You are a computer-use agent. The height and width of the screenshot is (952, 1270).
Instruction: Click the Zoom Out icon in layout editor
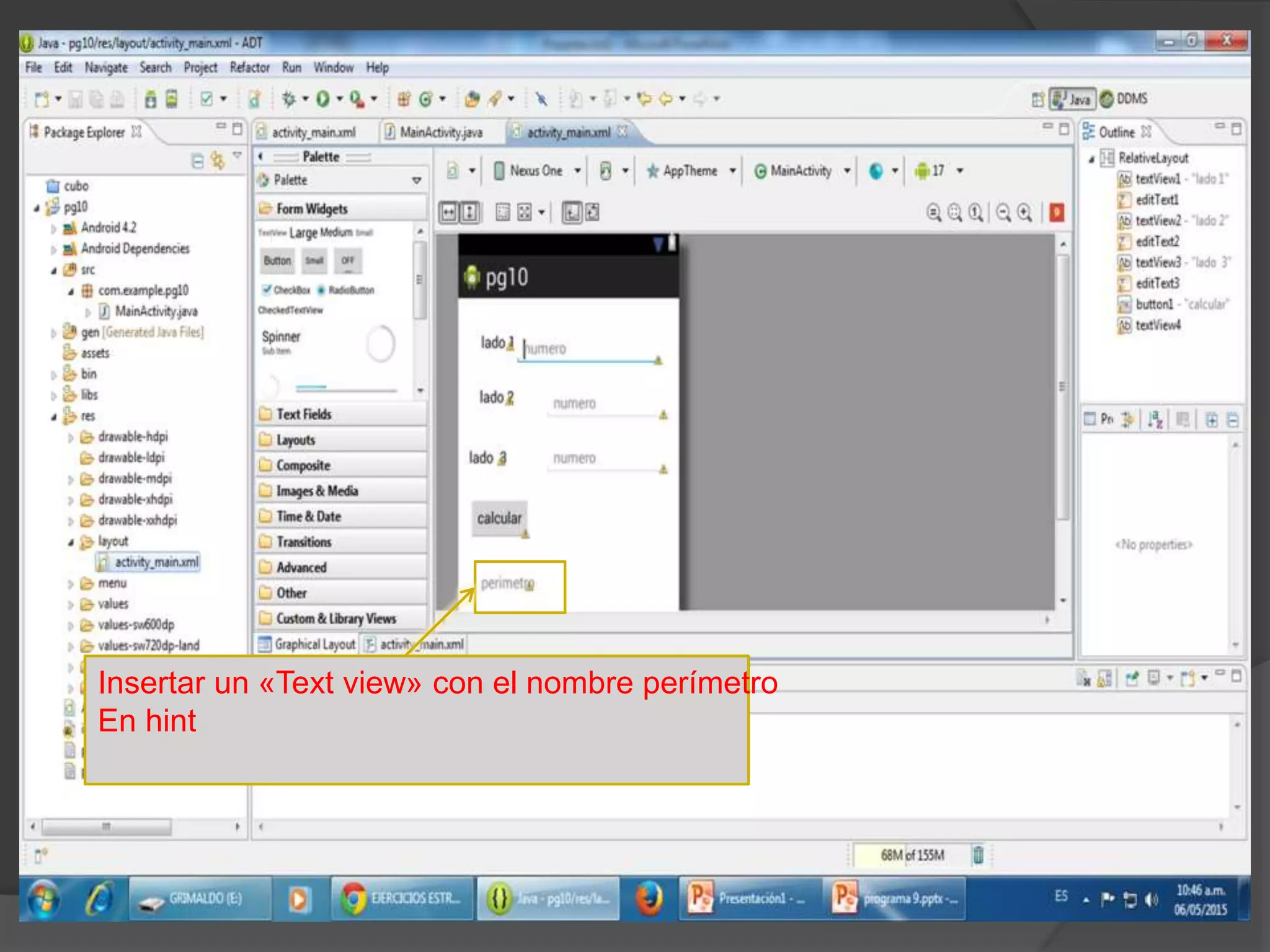point(1003,213)
